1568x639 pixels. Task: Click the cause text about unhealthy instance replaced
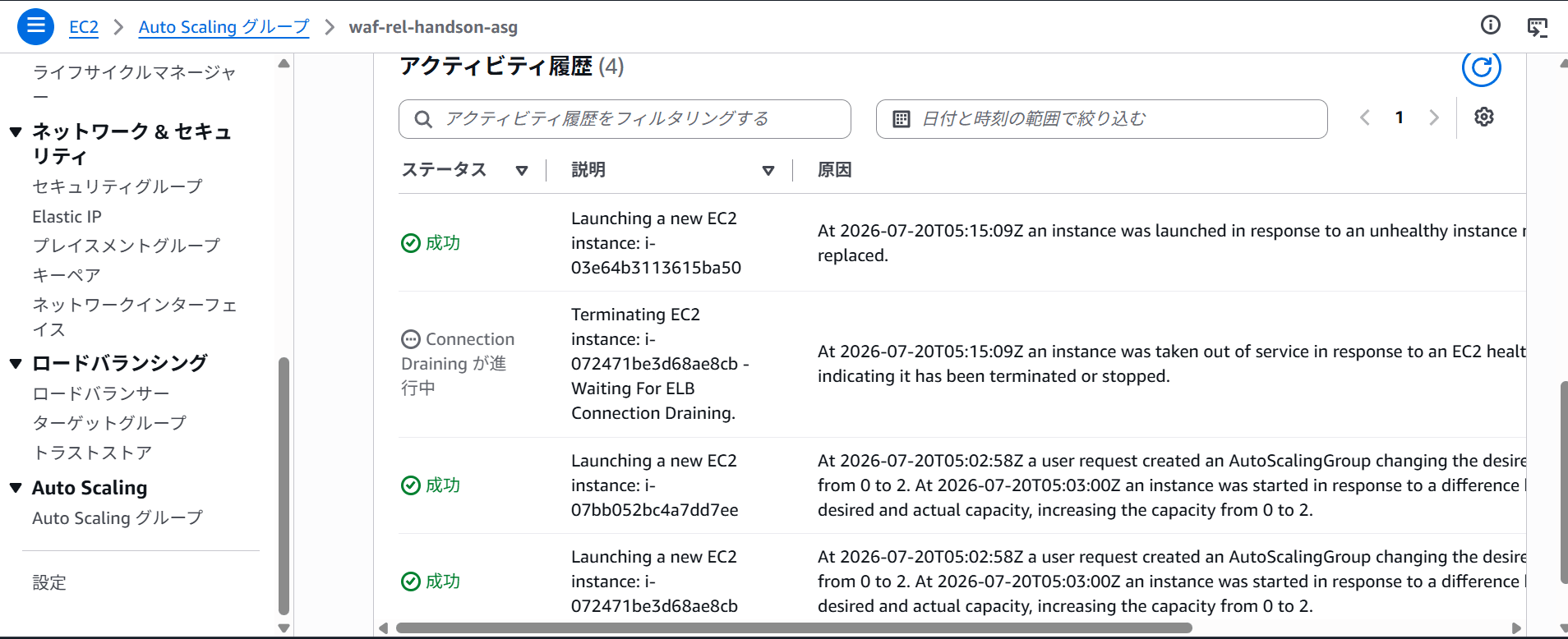[x=1172, y=243]
